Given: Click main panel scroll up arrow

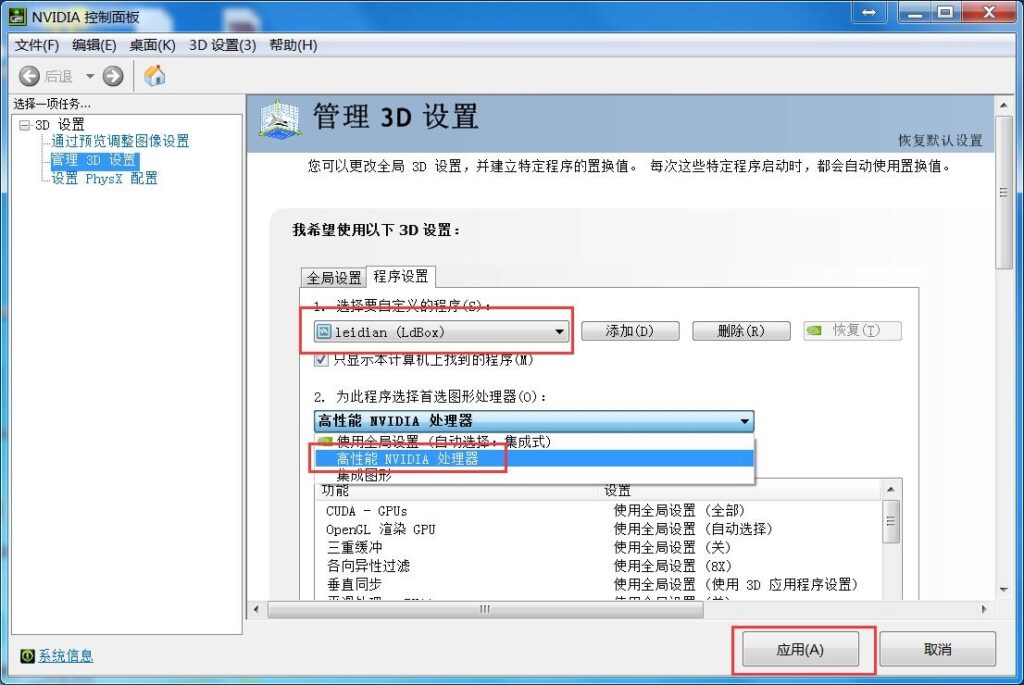Looking at the screenshot, I should pos(1004,104).
